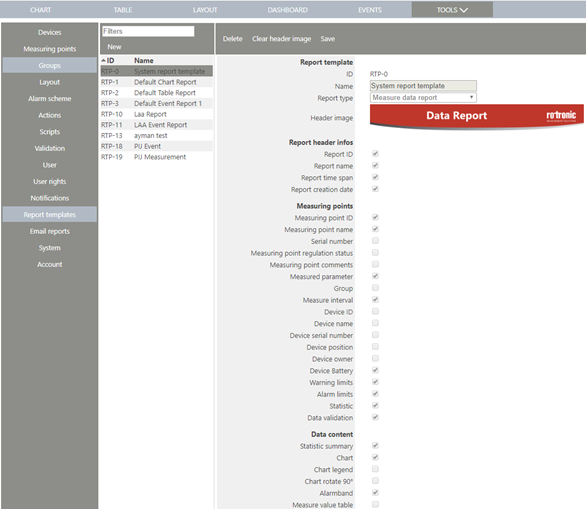The height and width of the screenshot is (509, 586).
Task: Select System report template row
Action: (x=157, y=71)
